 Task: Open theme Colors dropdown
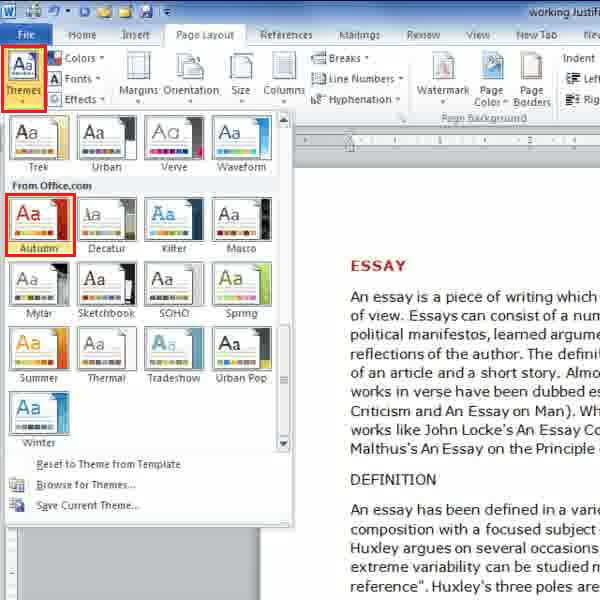77,58
